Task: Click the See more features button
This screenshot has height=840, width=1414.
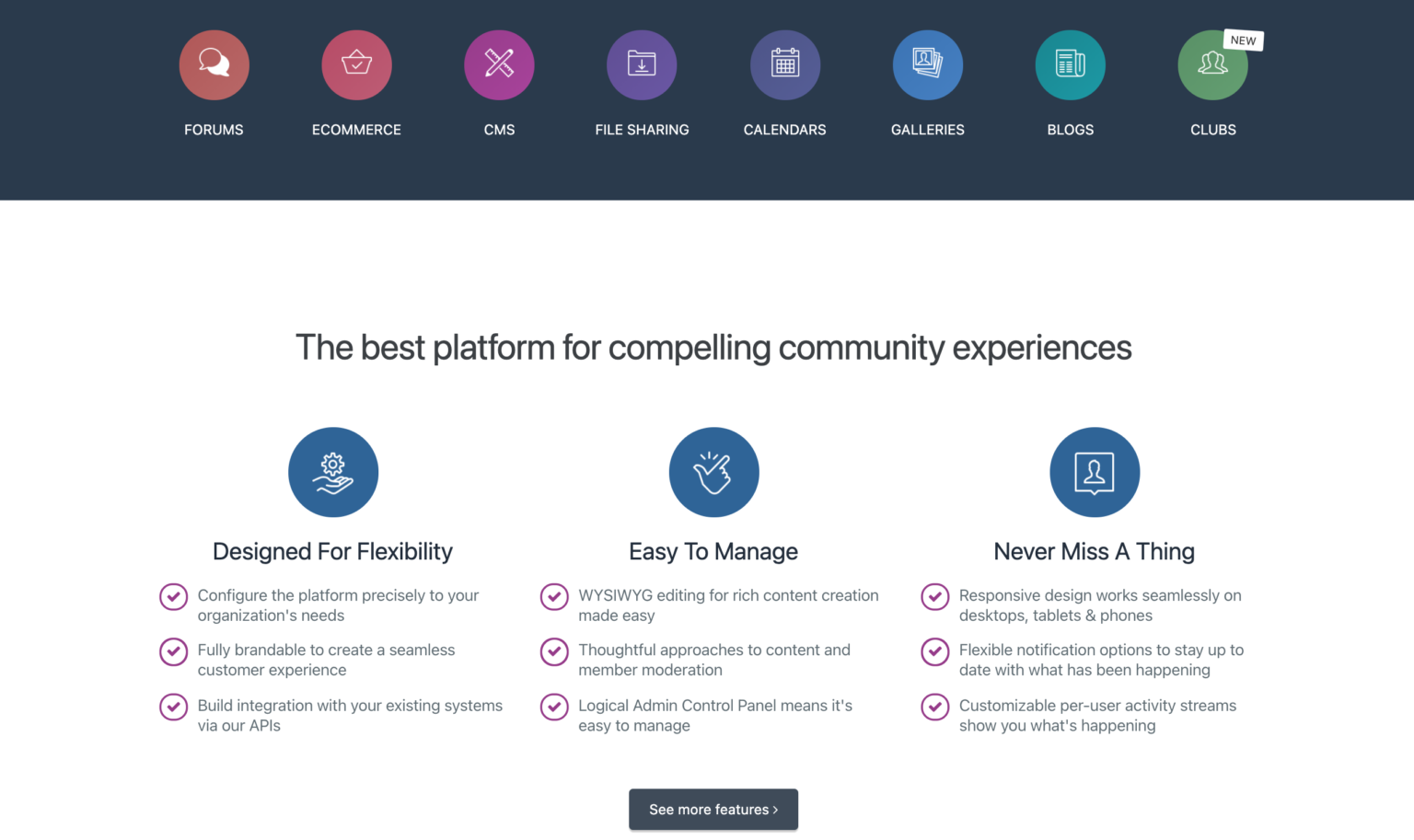Action: [x=713, y=810]
